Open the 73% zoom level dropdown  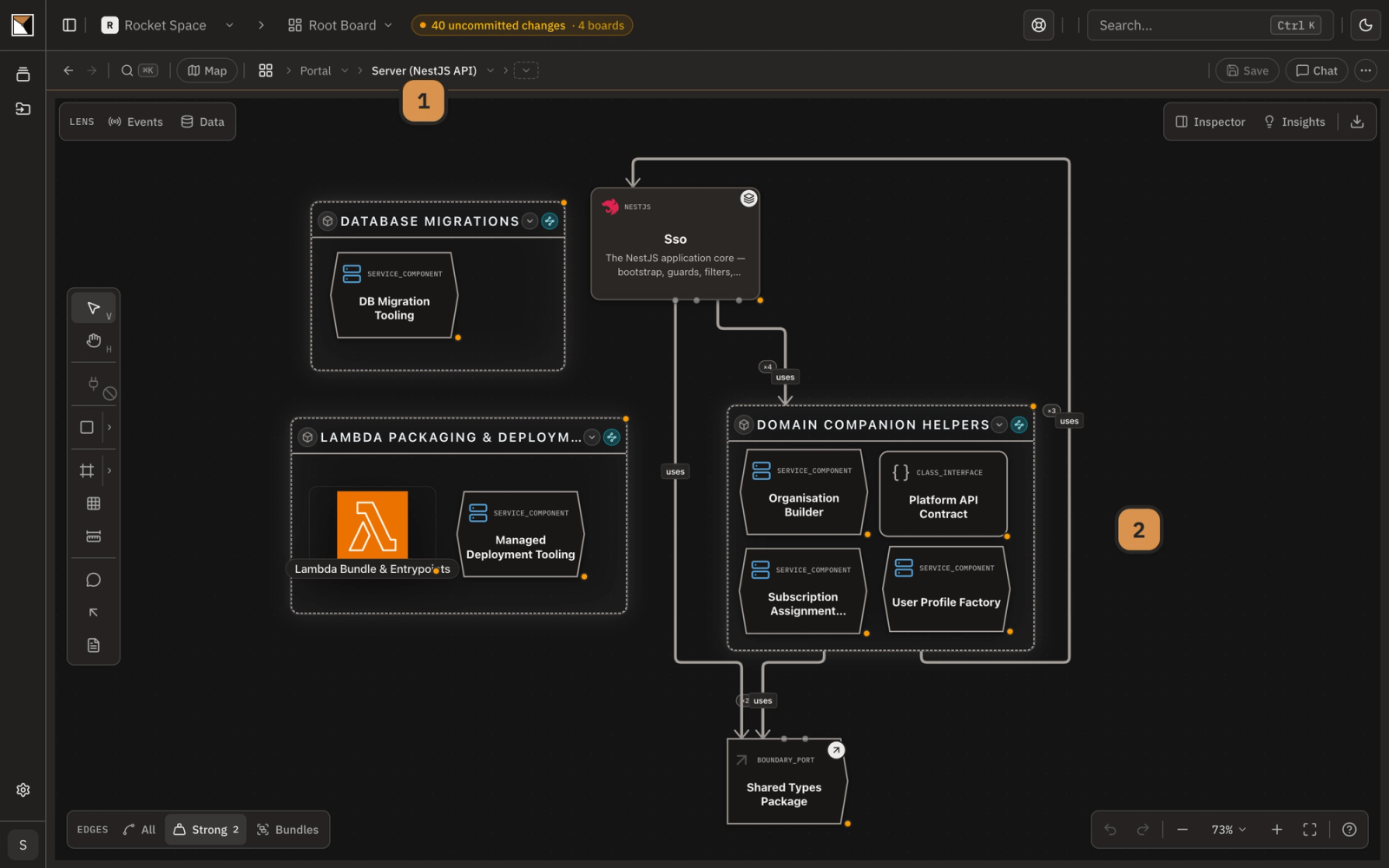click(x=1228, y=830)
